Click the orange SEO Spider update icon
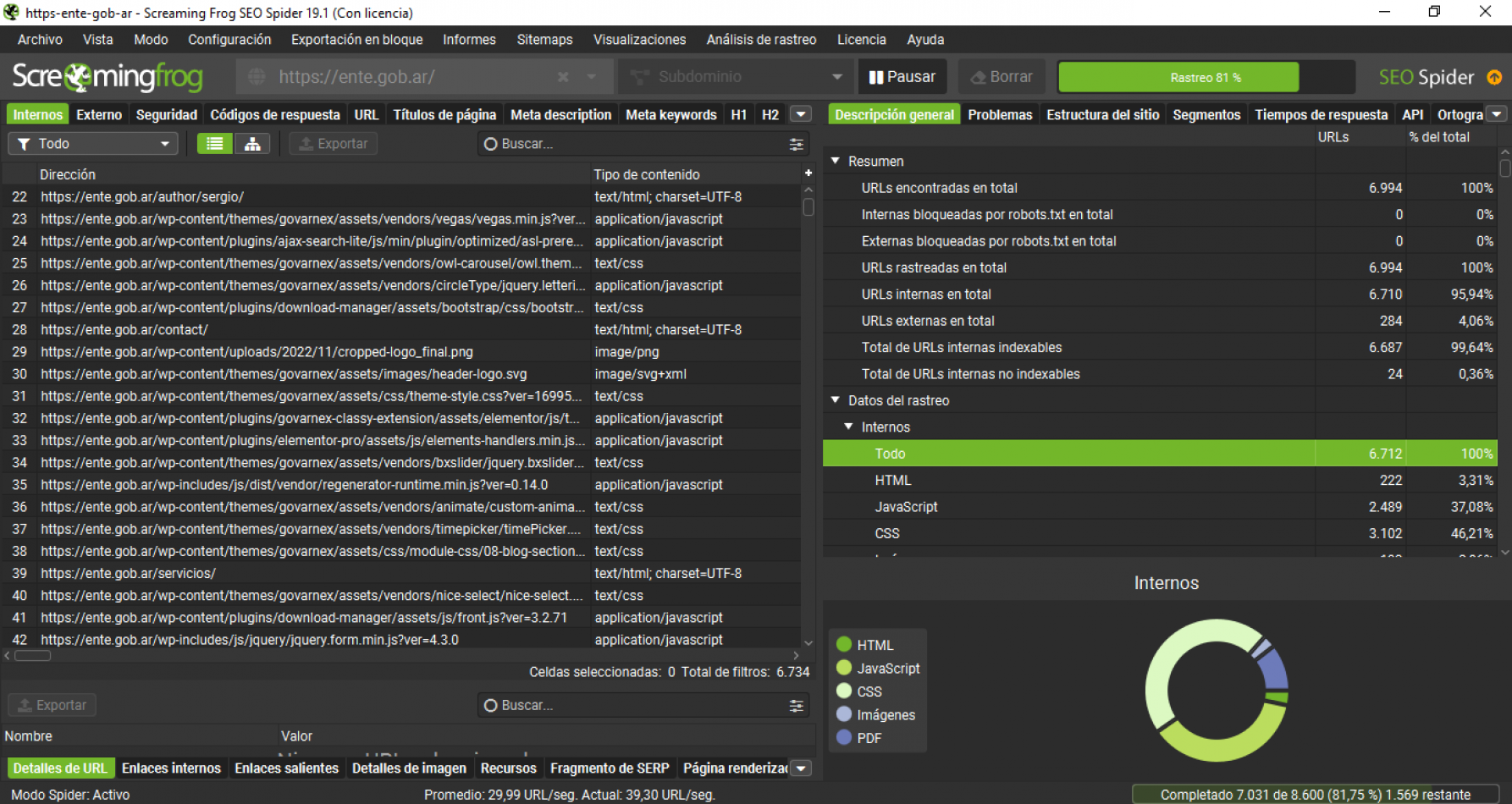Image resolution: width=1512 pixels, height=804 pixels. point(1494,77)
